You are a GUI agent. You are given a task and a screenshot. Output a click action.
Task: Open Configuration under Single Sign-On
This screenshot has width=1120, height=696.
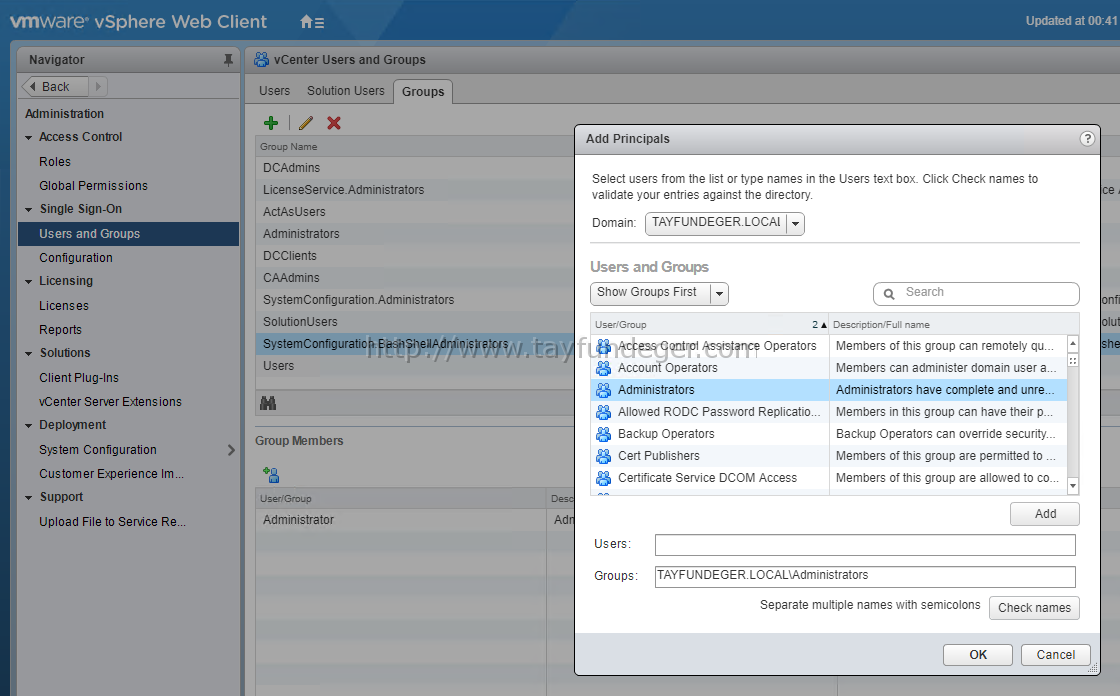76,258
